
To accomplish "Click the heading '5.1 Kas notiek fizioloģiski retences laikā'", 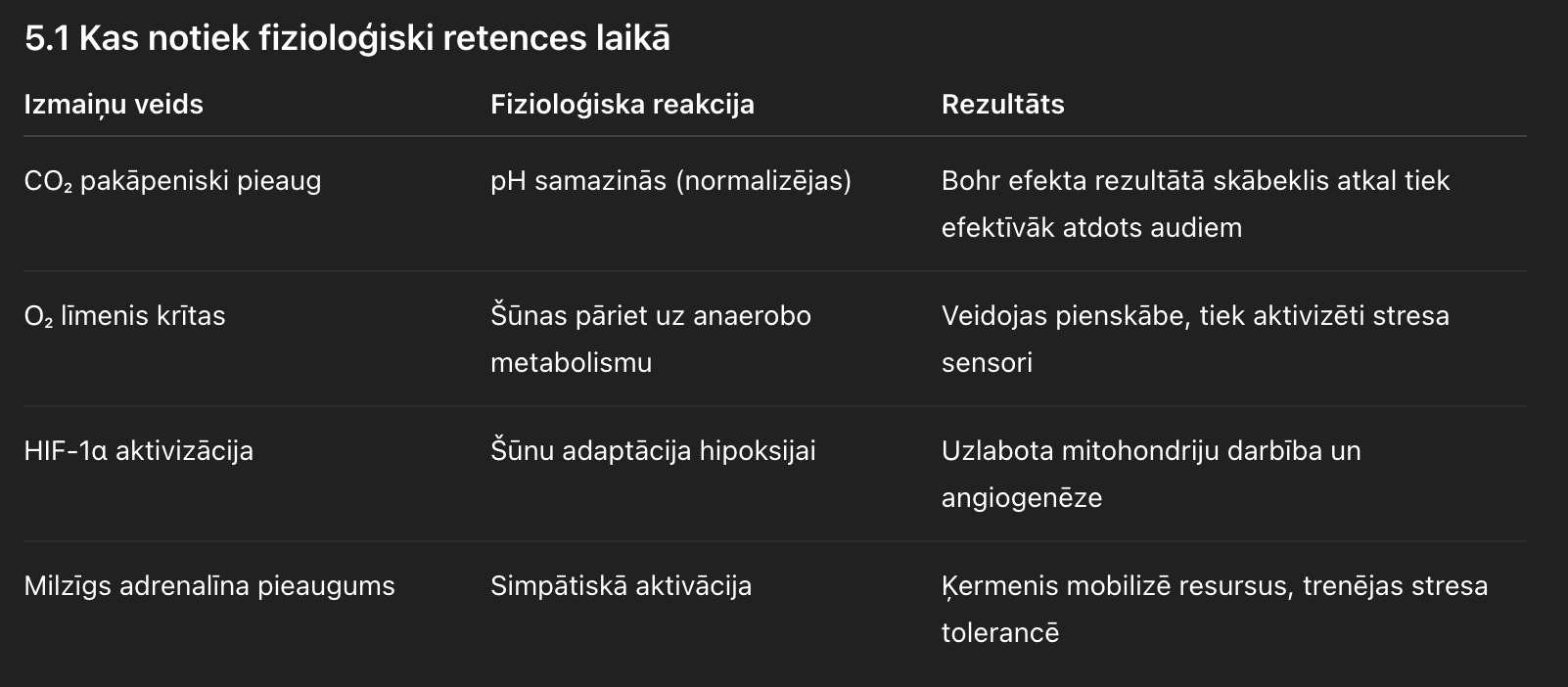I will pos(347,39).
